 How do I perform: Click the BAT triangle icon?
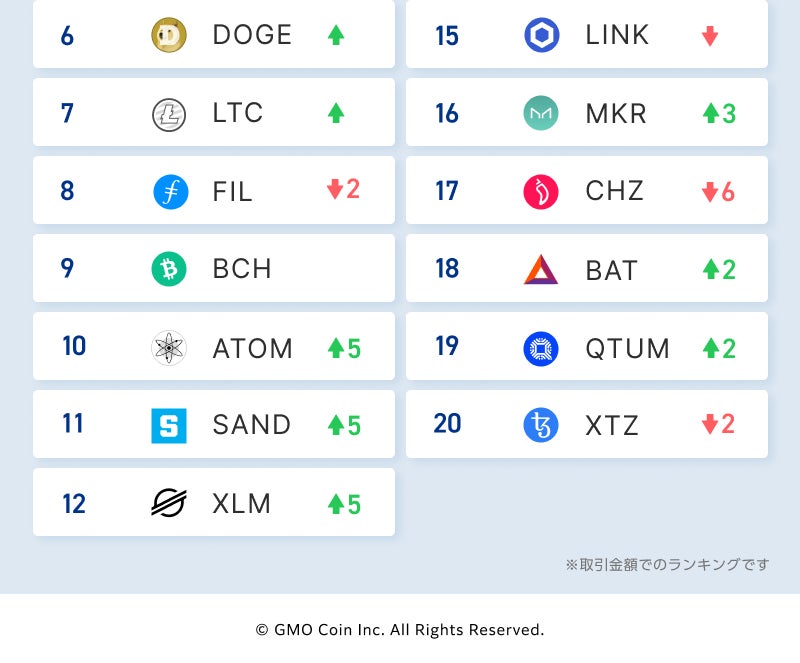[541, 269]
